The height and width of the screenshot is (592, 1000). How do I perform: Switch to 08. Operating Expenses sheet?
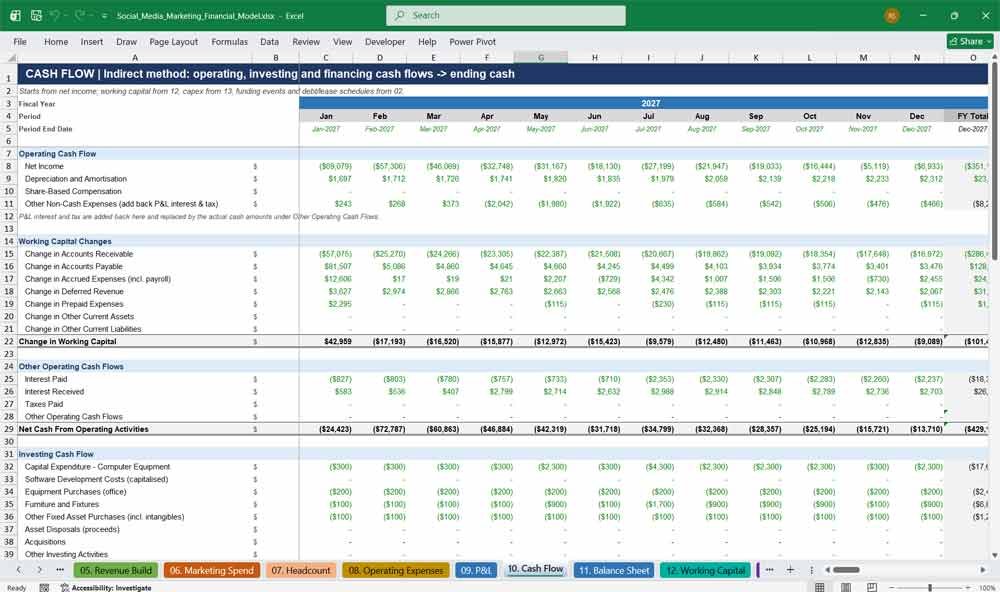pos(396,570)
